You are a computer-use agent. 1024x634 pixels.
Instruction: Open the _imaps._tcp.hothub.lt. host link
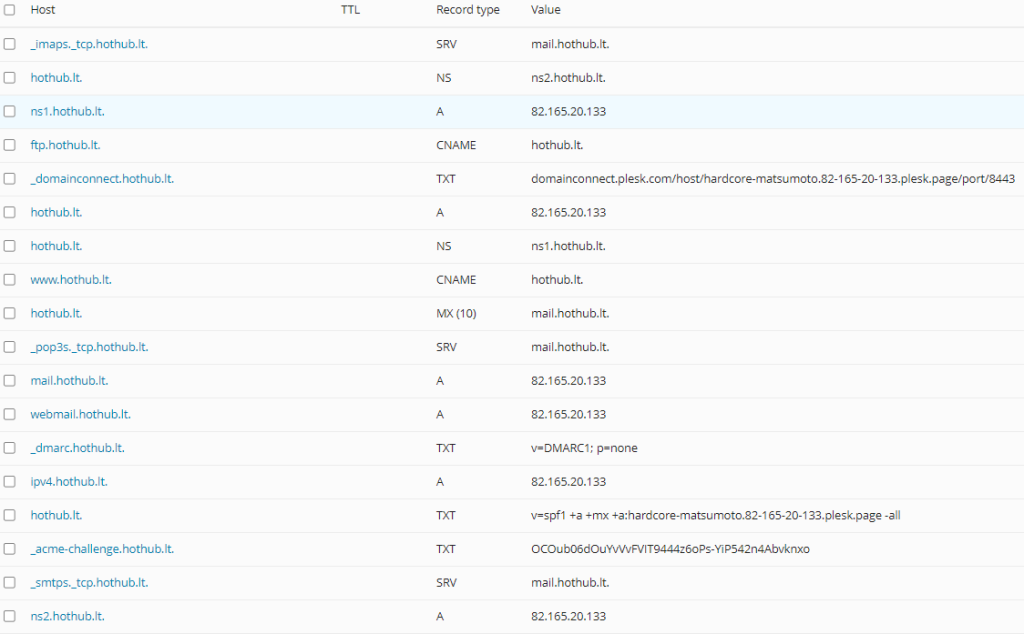(89, 44)
